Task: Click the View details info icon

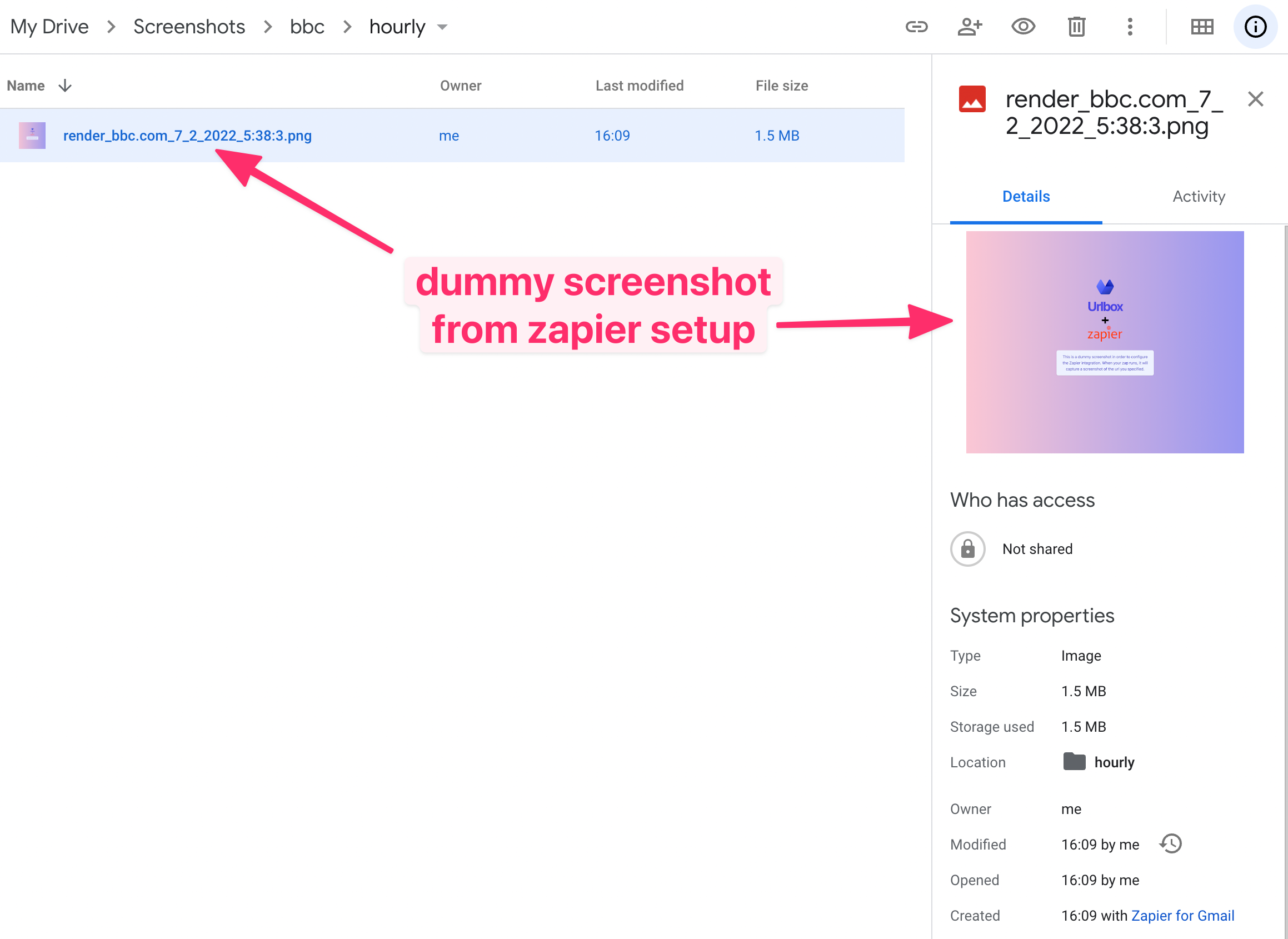Action: point(1255,26)
